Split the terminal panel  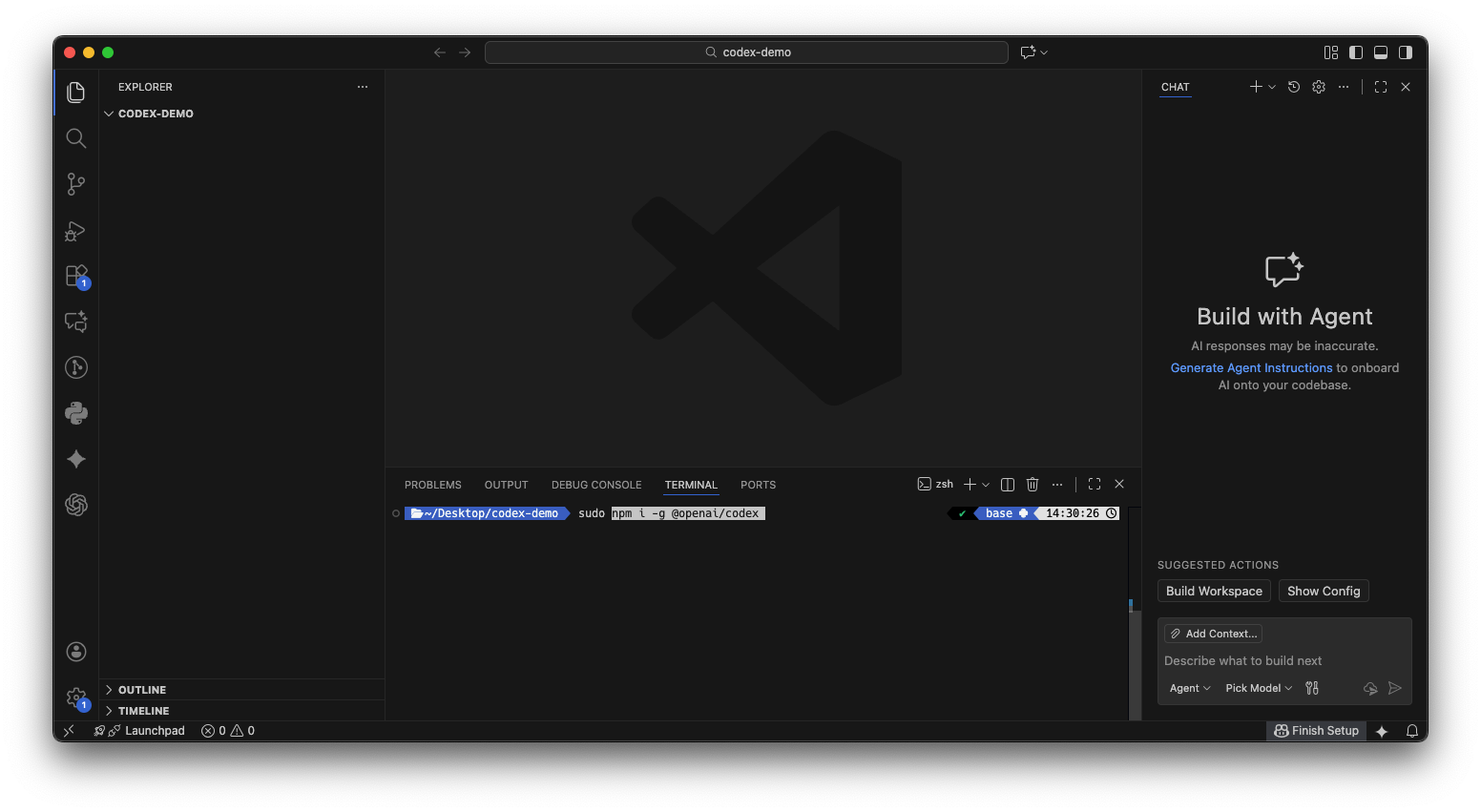pyautogui.click(x=1007, y=485)
